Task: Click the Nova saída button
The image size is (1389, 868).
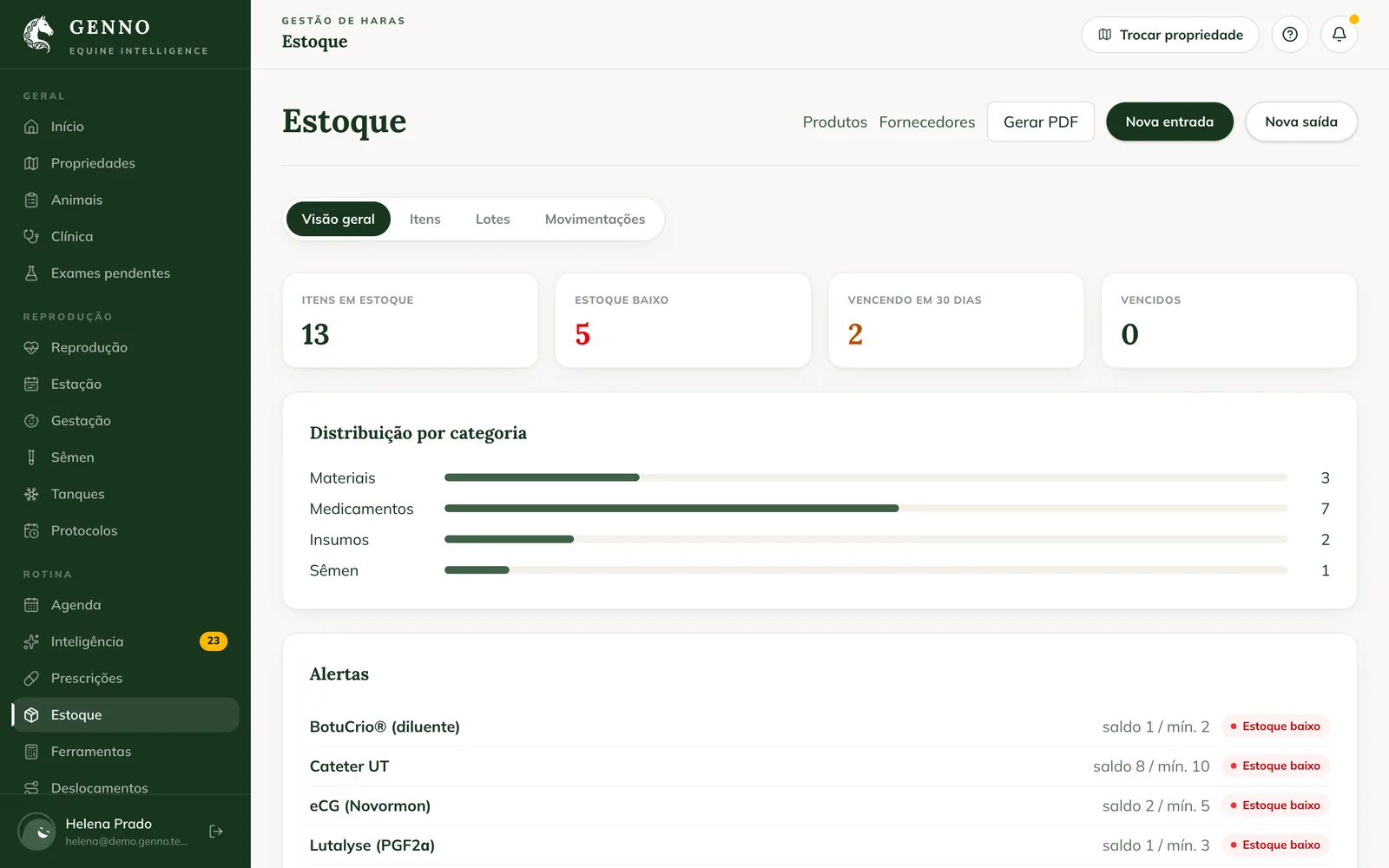Action: click(x=1301, y=122)
